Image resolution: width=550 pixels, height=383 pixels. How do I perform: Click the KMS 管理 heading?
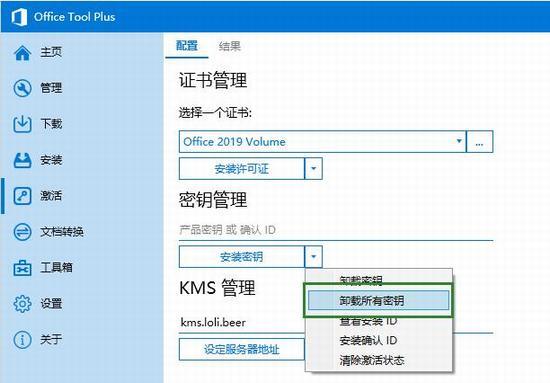tap(217, 288)
